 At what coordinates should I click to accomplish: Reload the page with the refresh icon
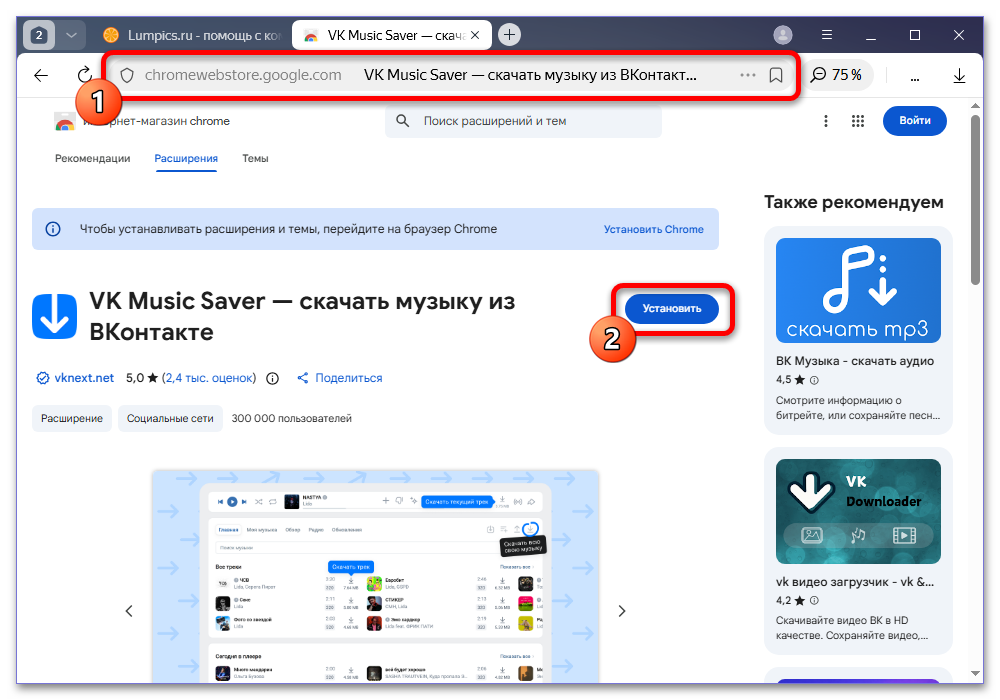(85, 75)
